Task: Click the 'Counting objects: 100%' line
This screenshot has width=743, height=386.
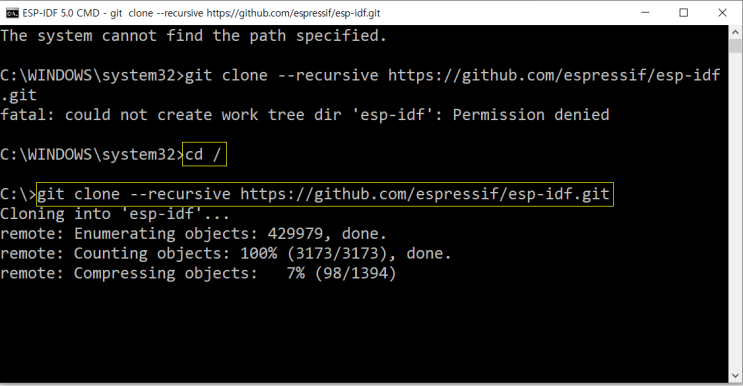Action: point(226,253)
